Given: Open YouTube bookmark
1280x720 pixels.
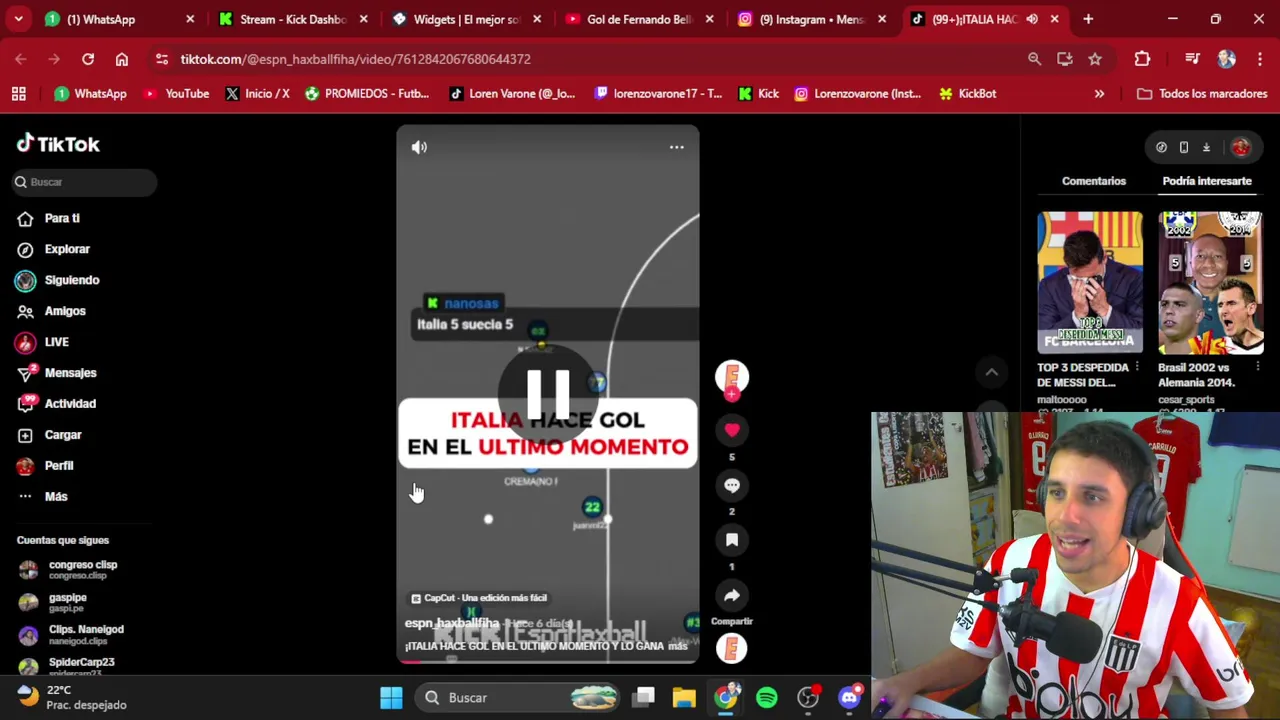Looking at the screenshot, I should 176,93.
